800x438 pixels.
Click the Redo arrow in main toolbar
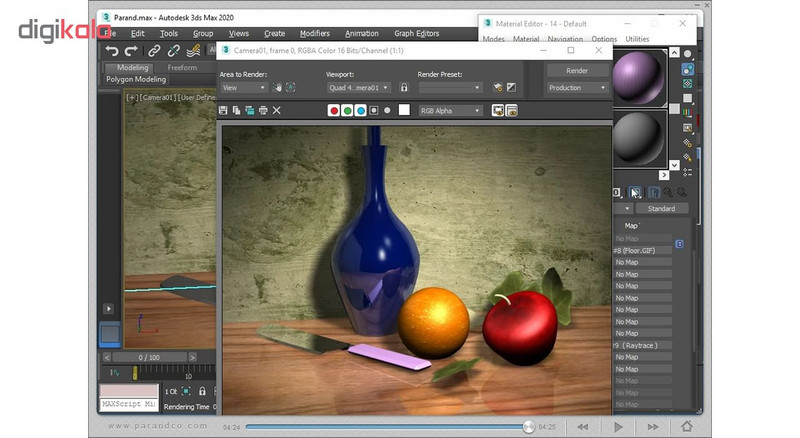click(x=131, y=51)
